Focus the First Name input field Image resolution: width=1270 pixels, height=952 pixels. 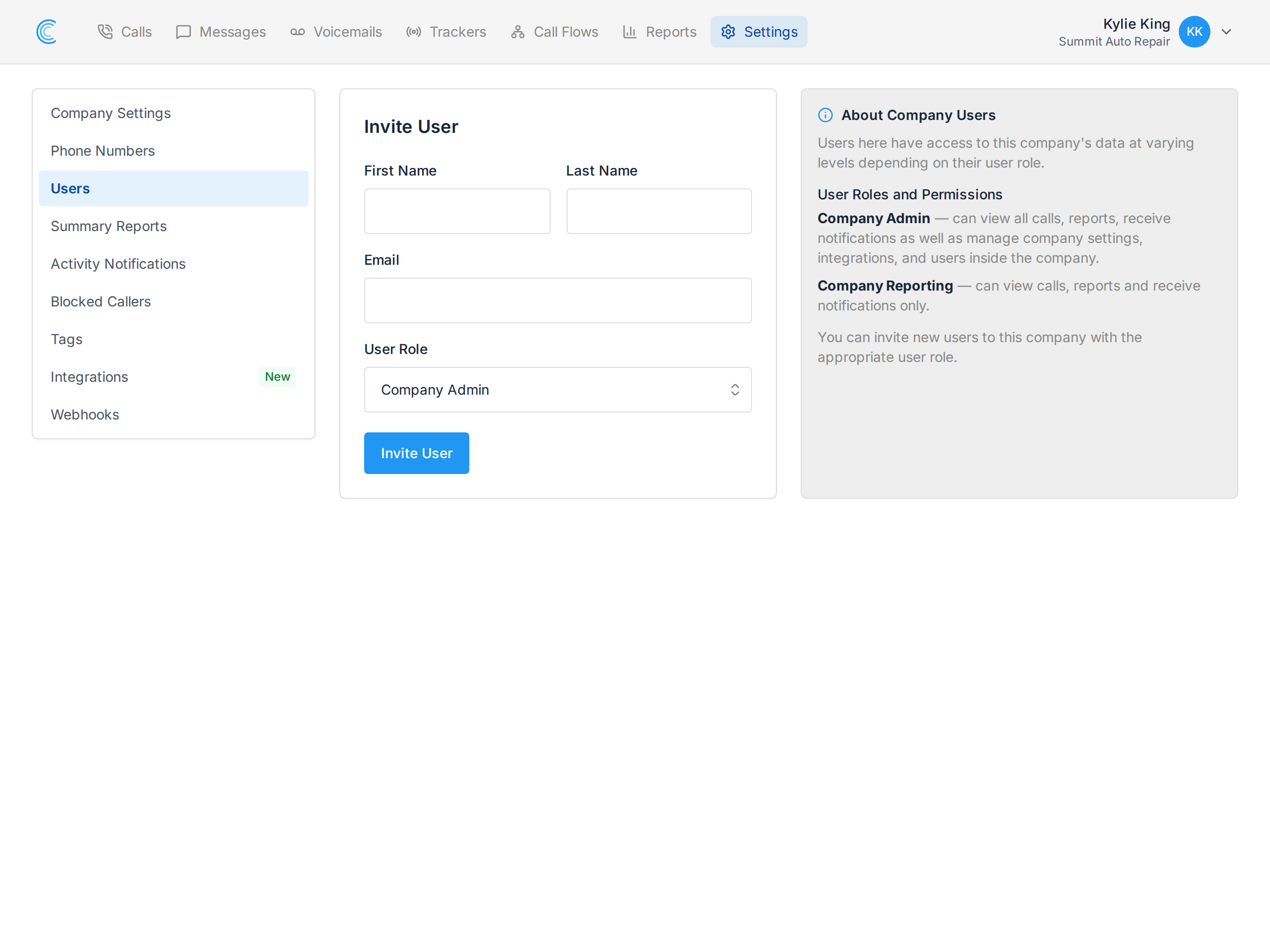coord(457,211)
